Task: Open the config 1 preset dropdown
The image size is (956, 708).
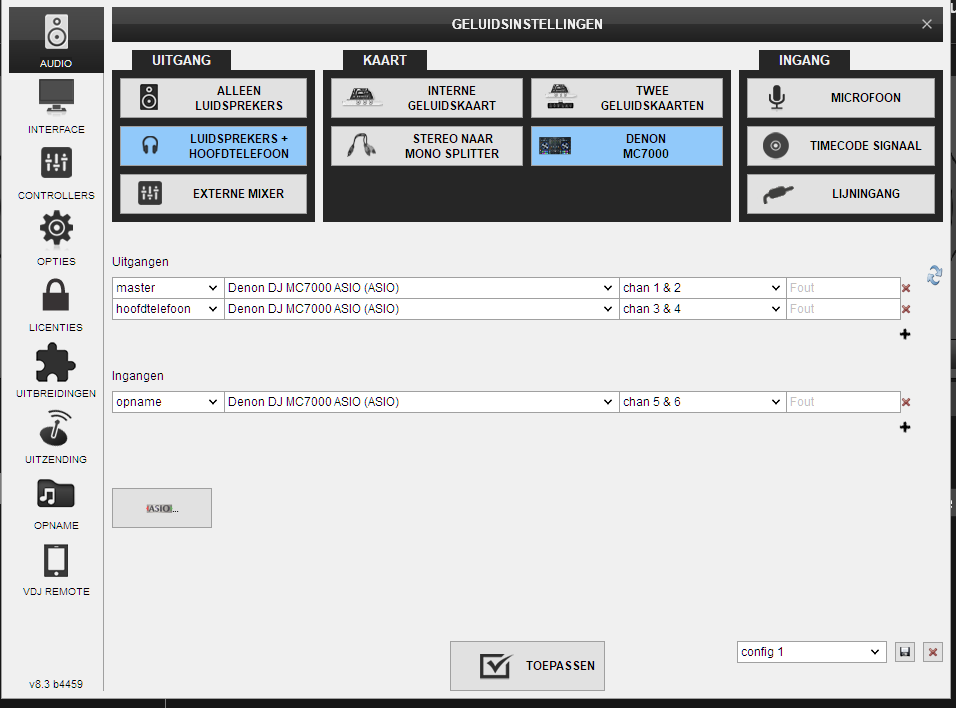Action: [x=812, y=652]
